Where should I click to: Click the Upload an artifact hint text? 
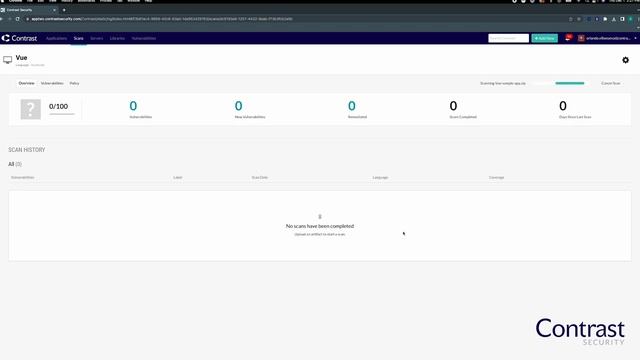(320, 234)
